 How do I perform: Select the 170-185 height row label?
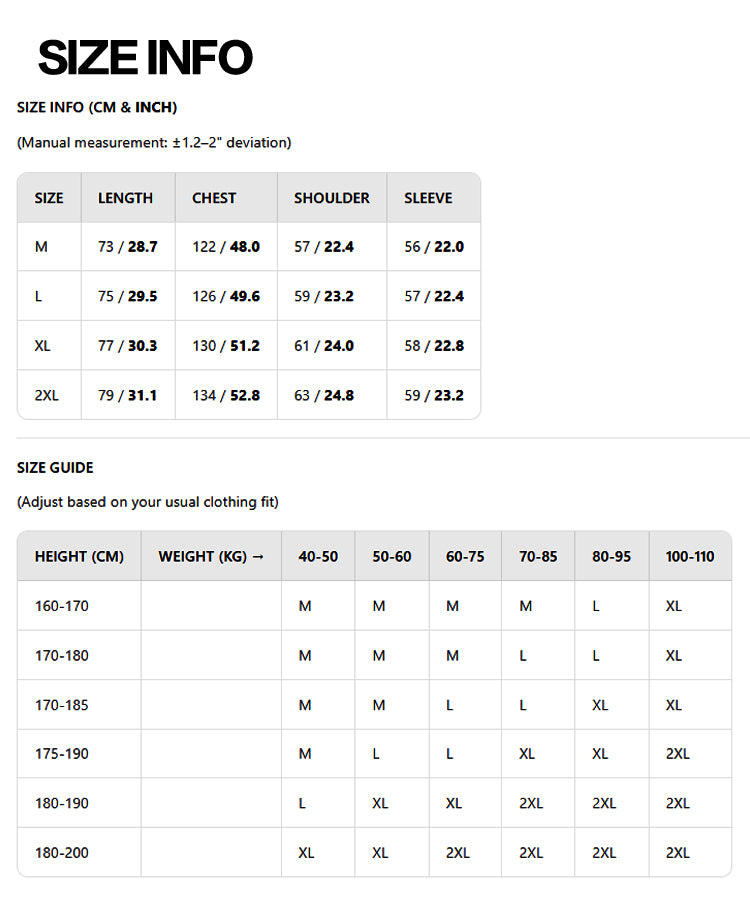coord(61,705)
